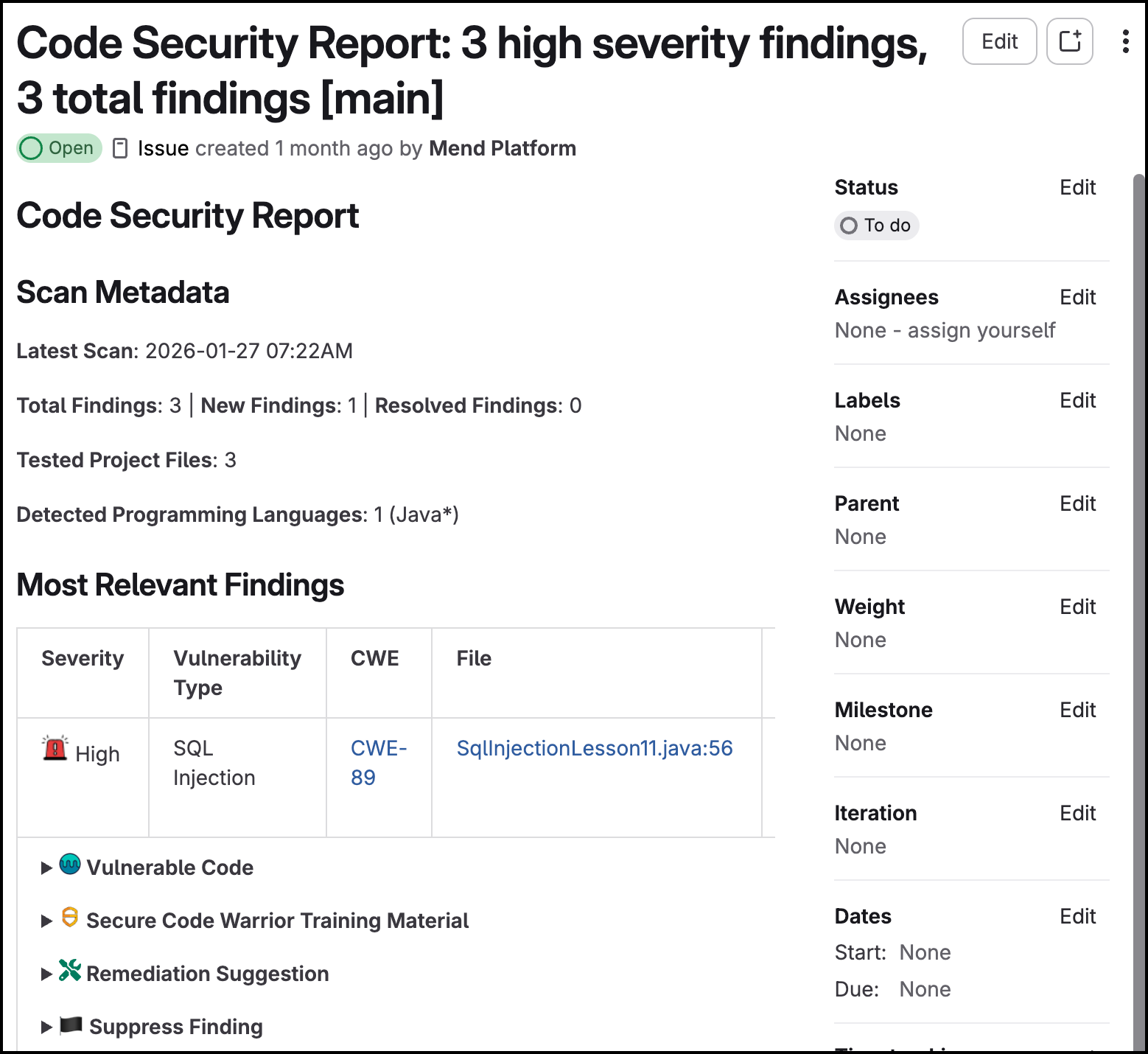Edit the Assignees field
This screenshot has height=1054, width=1148.
(x=1077, y=297)
